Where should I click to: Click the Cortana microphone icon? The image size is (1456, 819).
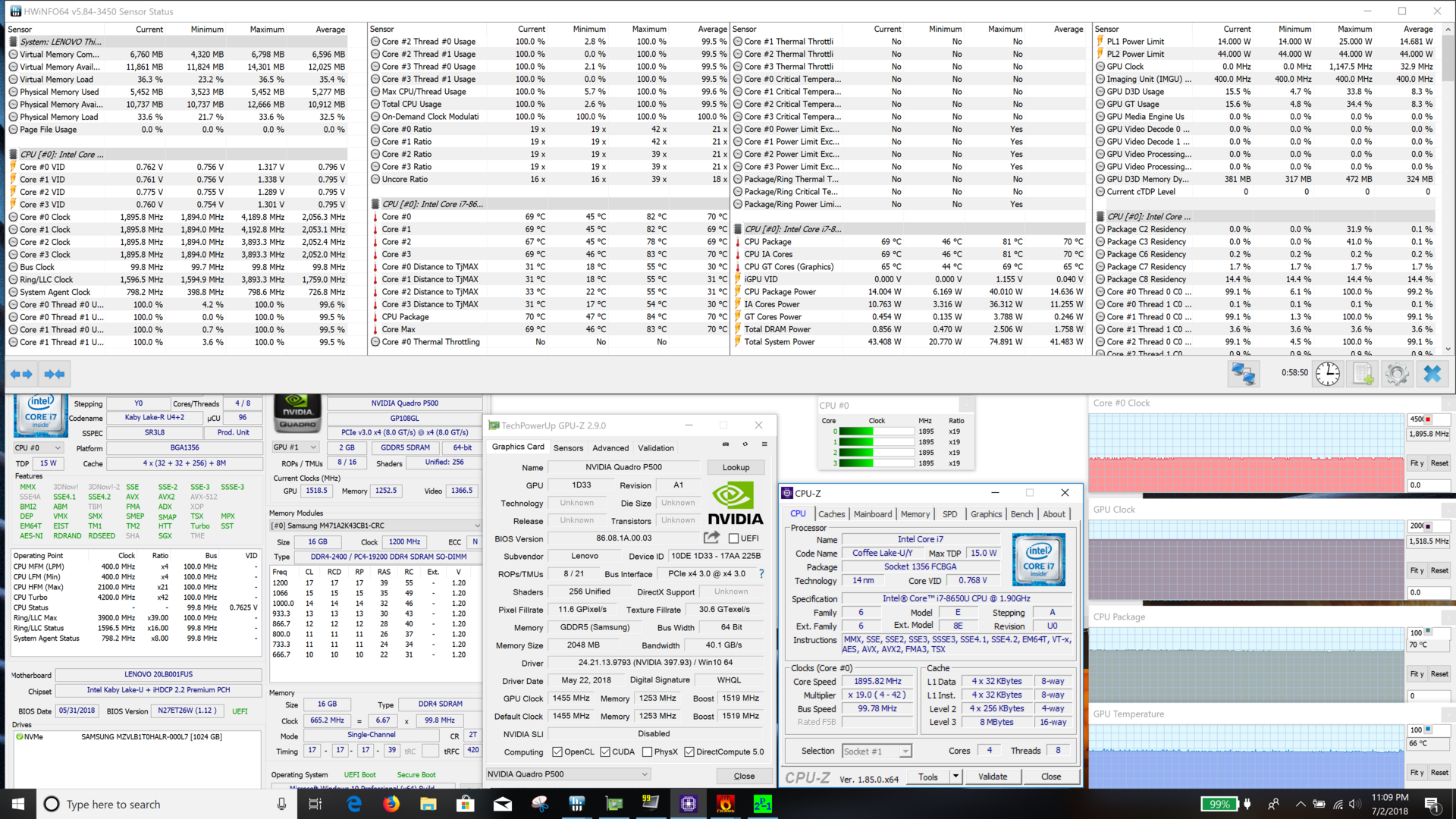281,804
